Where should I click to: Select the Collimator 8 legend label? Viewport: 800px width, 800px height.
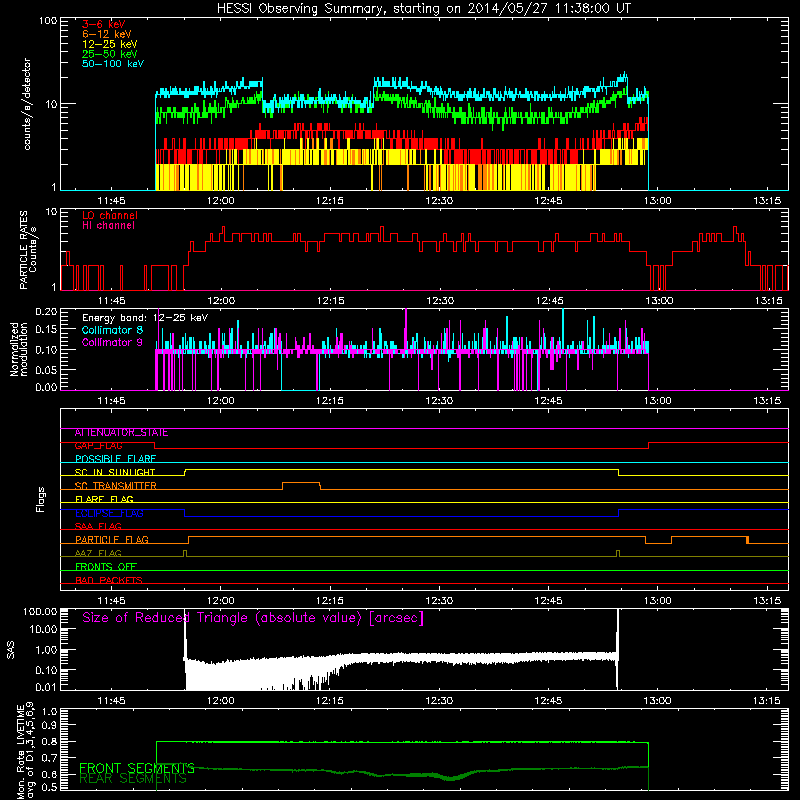pyautogui.click(x=112, y=330)
